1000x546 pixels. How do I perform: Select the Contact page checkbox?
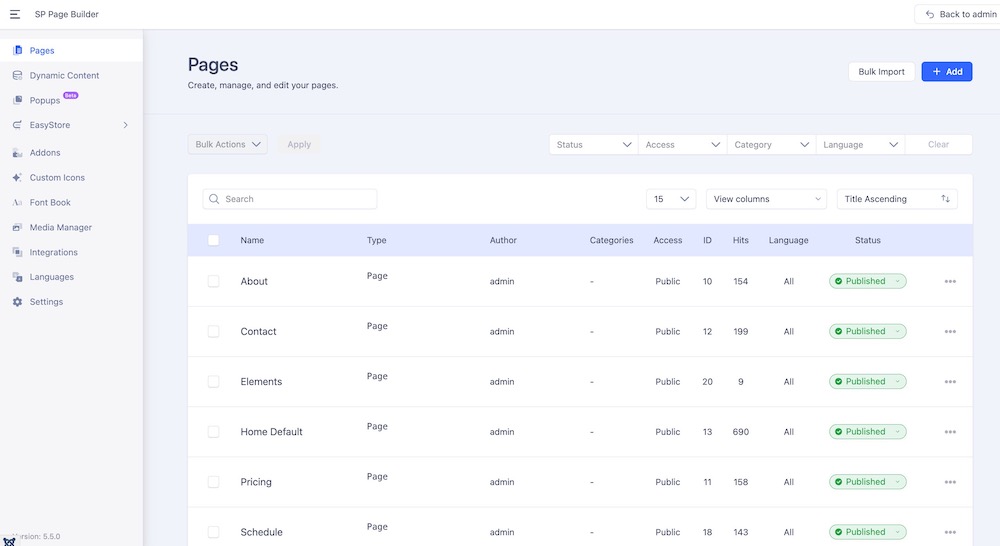click(213, 331)
